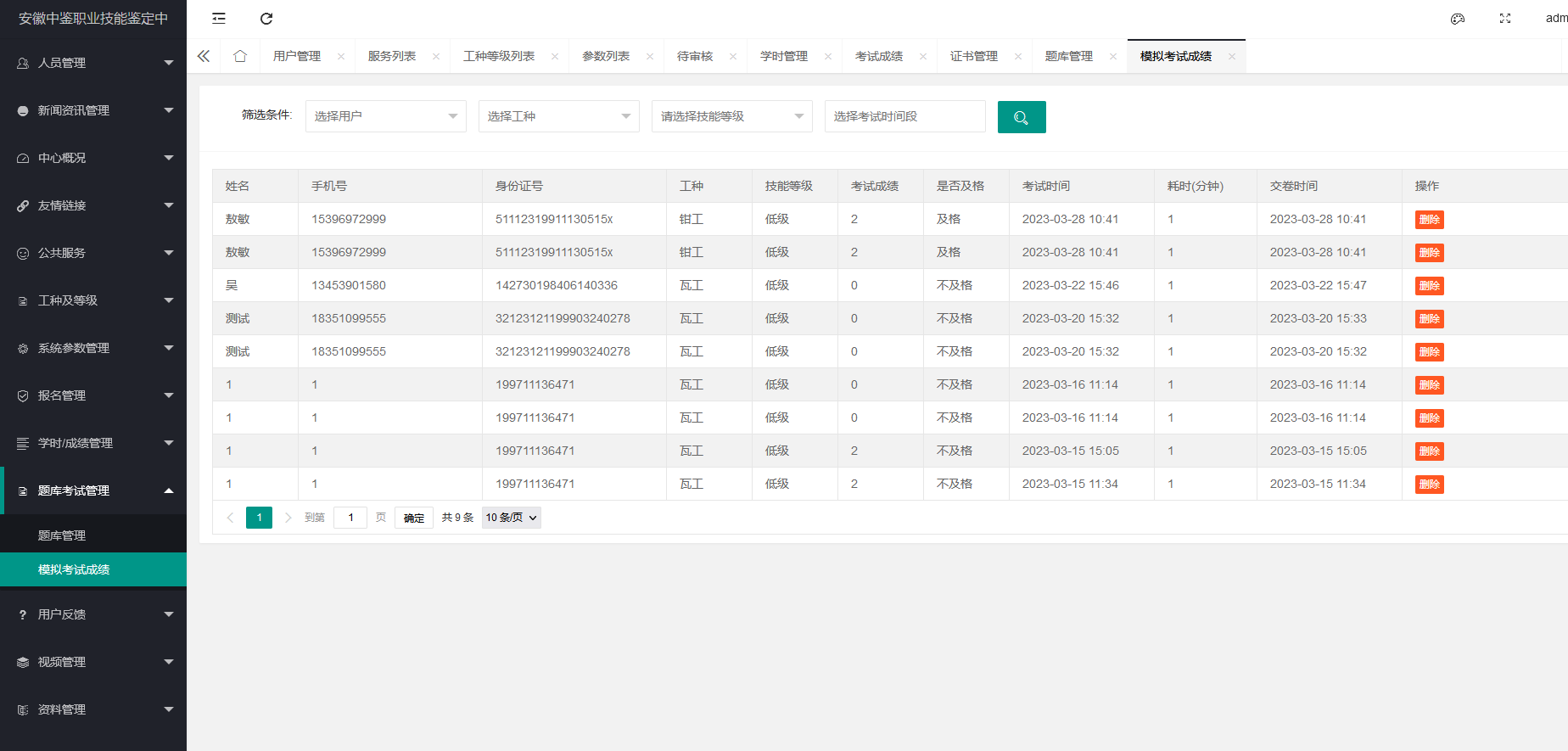Click the 选择考试时间段 date range field
1568x751 pixels.
coord(905,116)
